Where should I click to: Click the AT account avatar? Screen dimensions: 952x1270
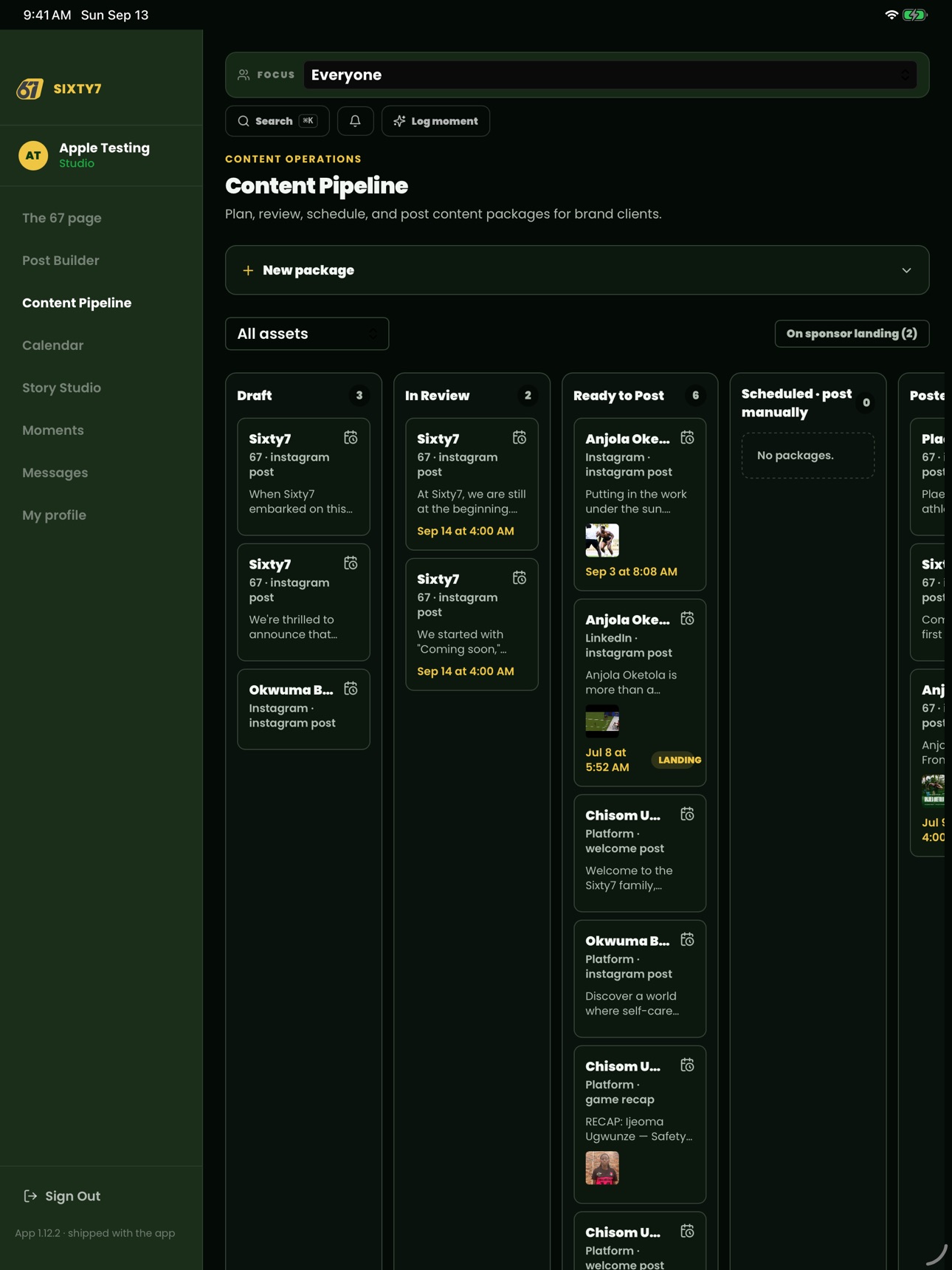point(33,155)
